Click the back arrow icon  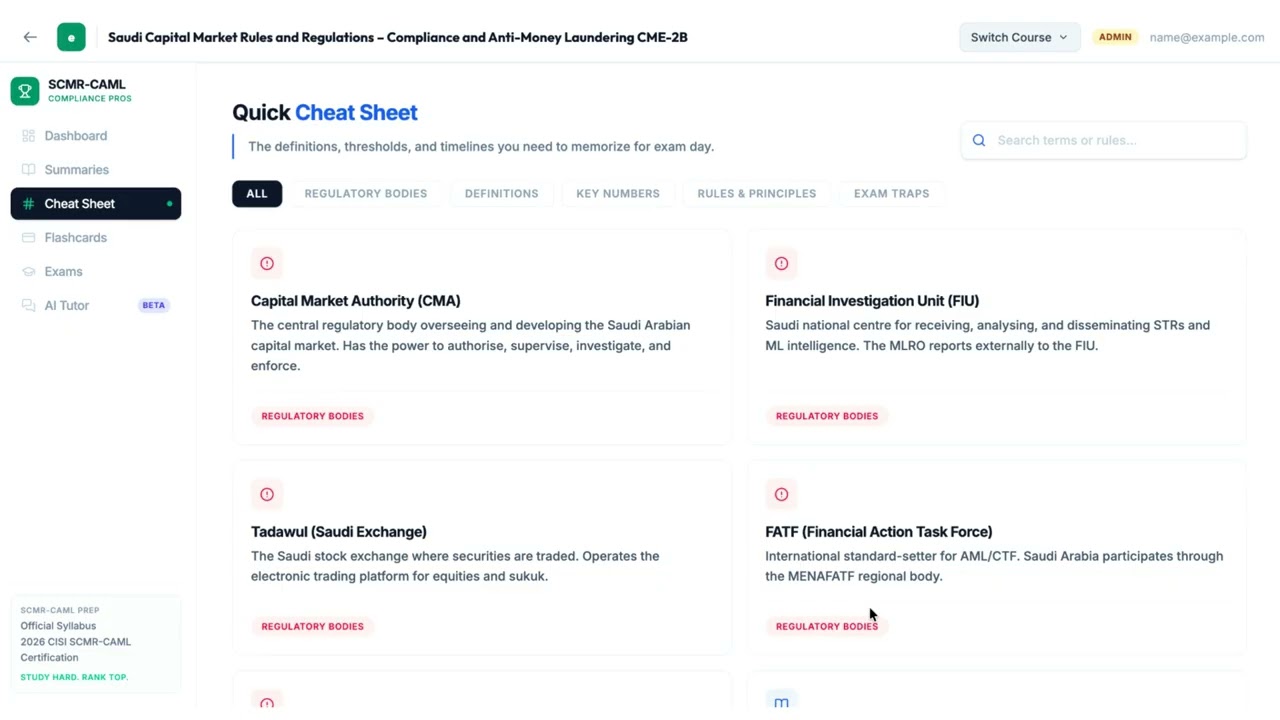[x=30, y=37]
